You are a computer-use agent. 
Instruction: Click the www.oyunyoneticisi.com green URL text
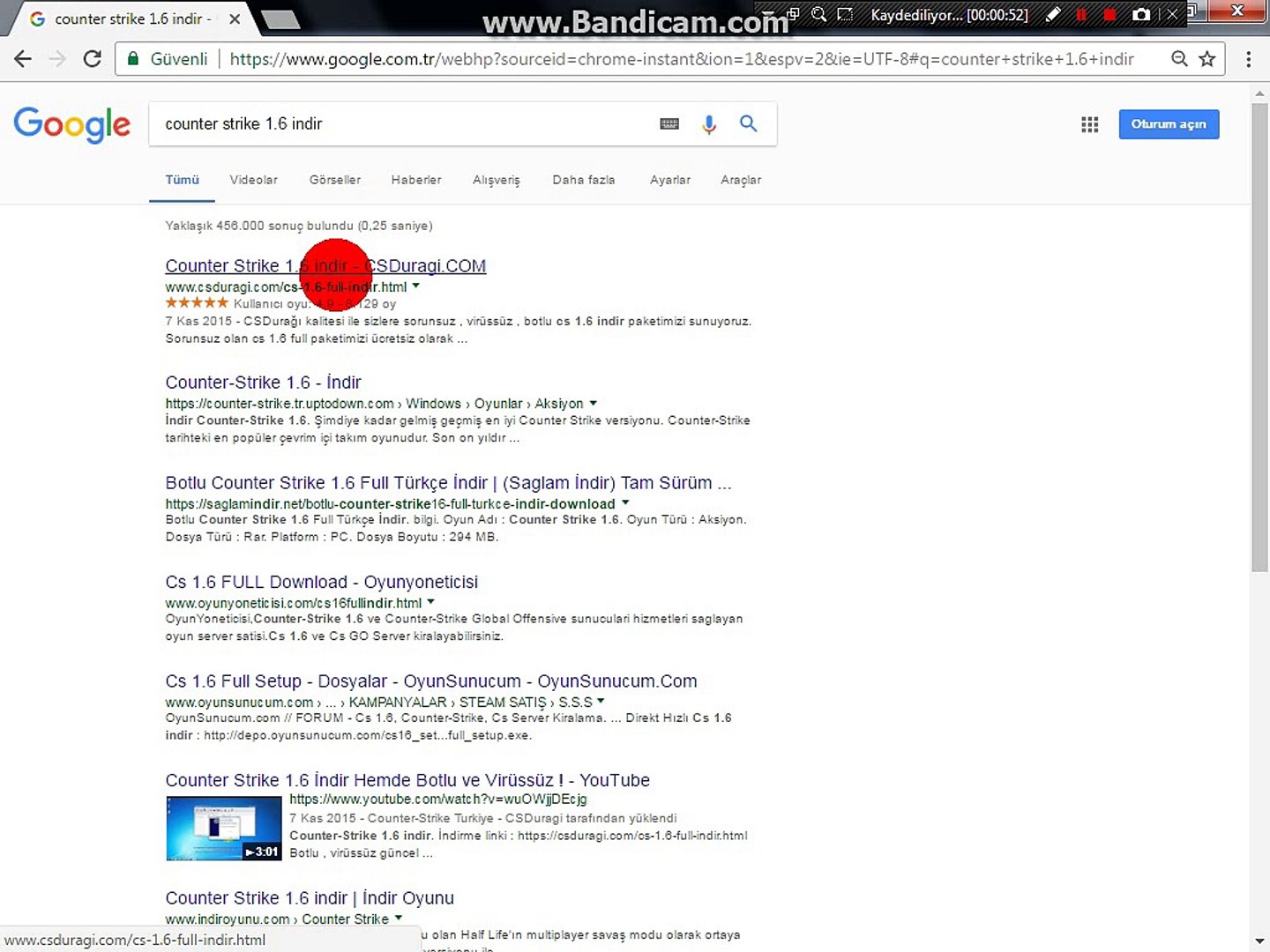(294, 604)
